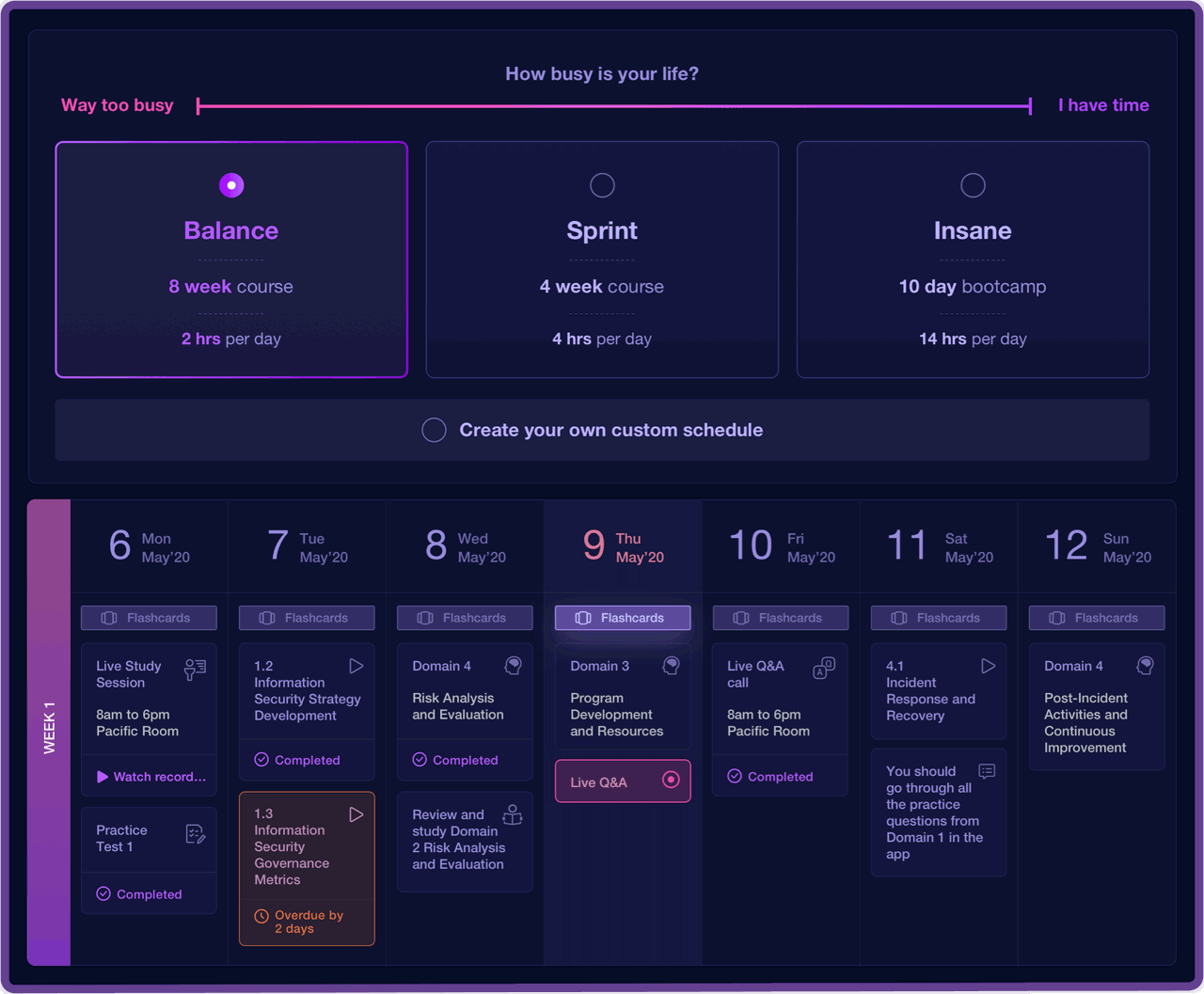Screen dimensions: 1204x994
Task: Select the Balance radio button
Action: tap(231, 185)
